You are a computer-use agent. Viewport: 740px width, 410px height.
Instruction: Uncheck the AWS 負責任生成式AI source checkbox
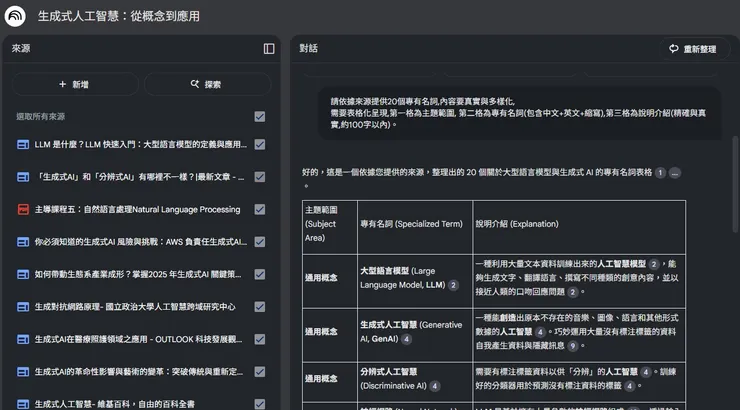click(x=260, y=242)
